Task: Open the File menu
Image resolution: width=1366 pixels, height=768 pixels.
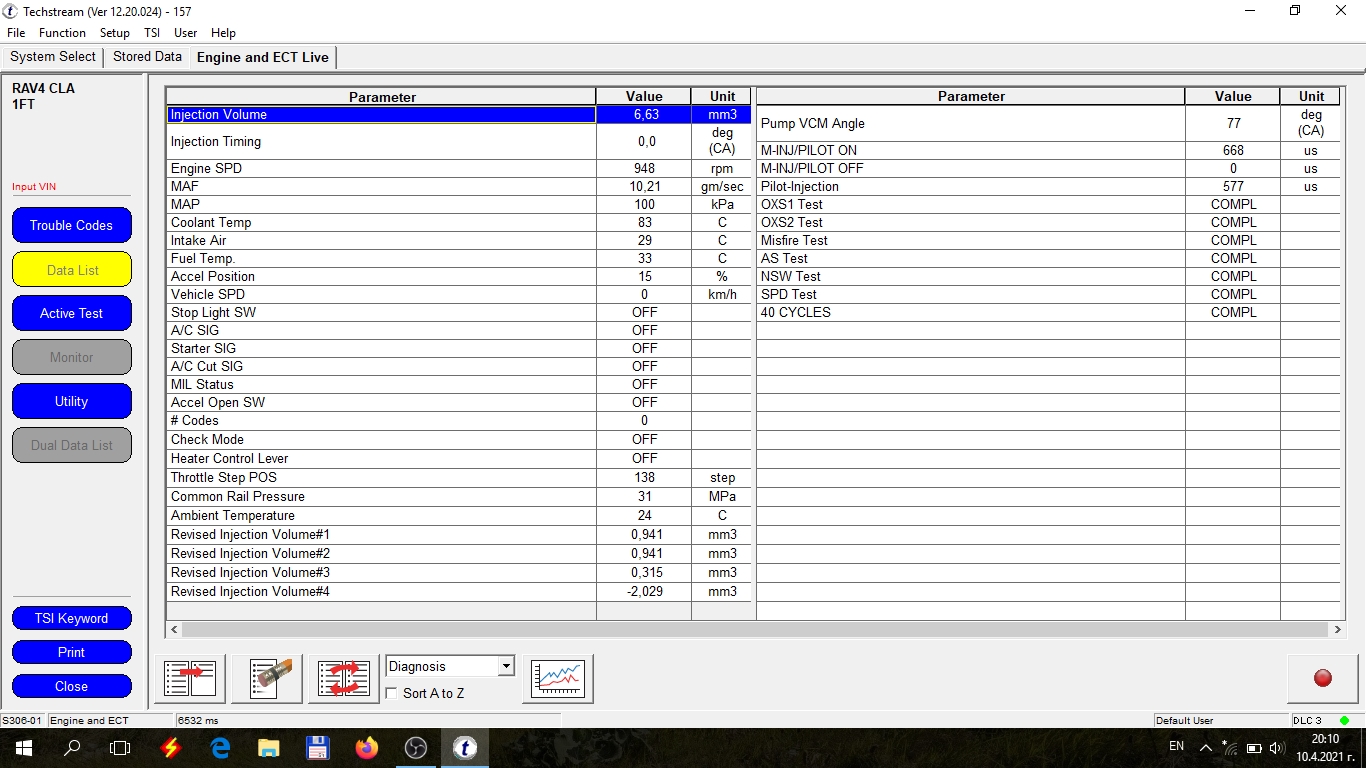Action: (16, 33)
